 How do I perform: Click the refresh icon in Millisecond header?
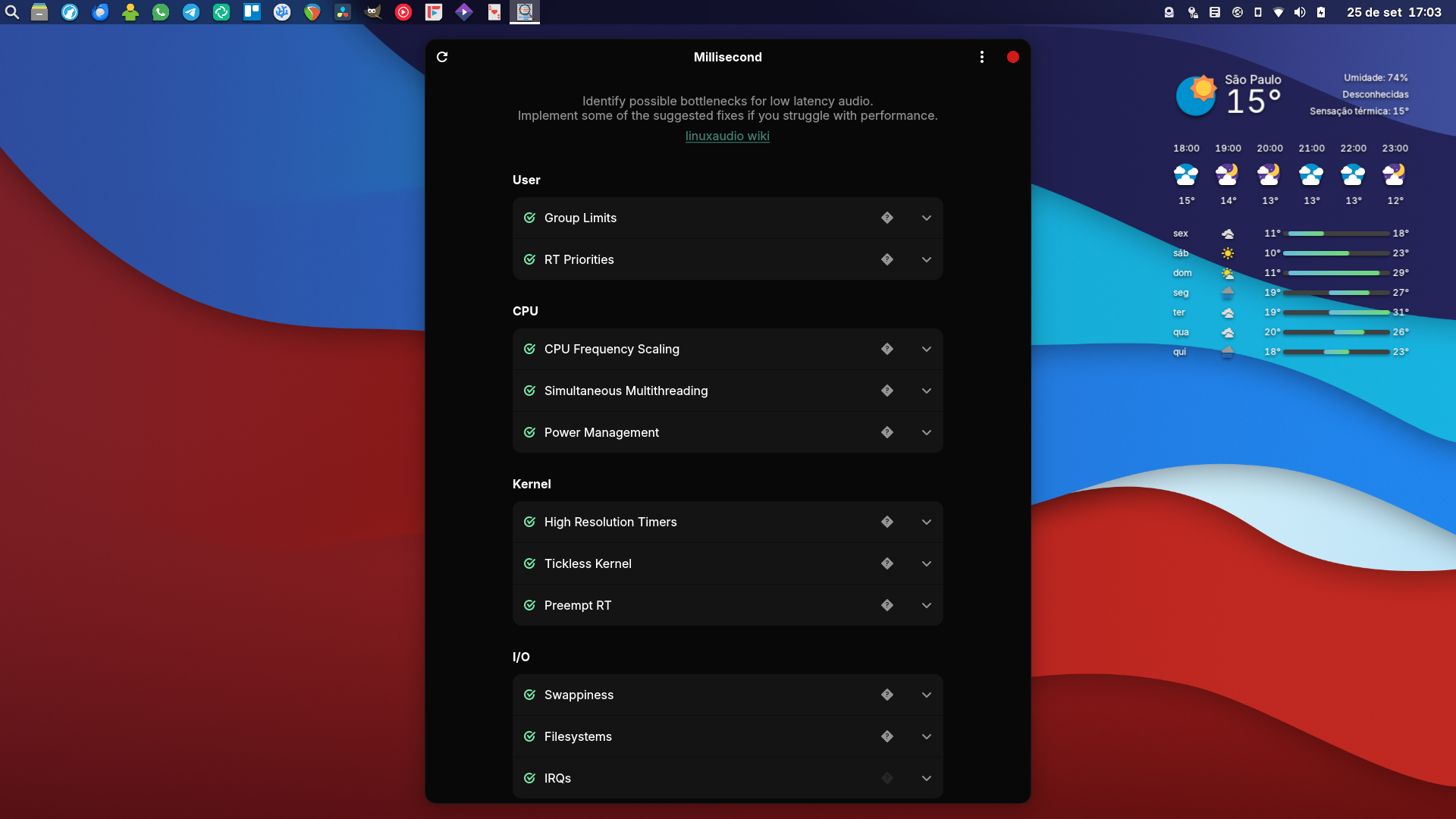[442, 57]
